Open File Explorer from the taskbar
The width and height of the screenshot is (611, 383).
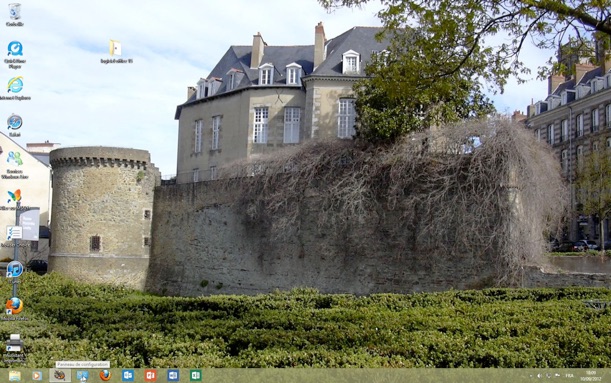(14, 376)
